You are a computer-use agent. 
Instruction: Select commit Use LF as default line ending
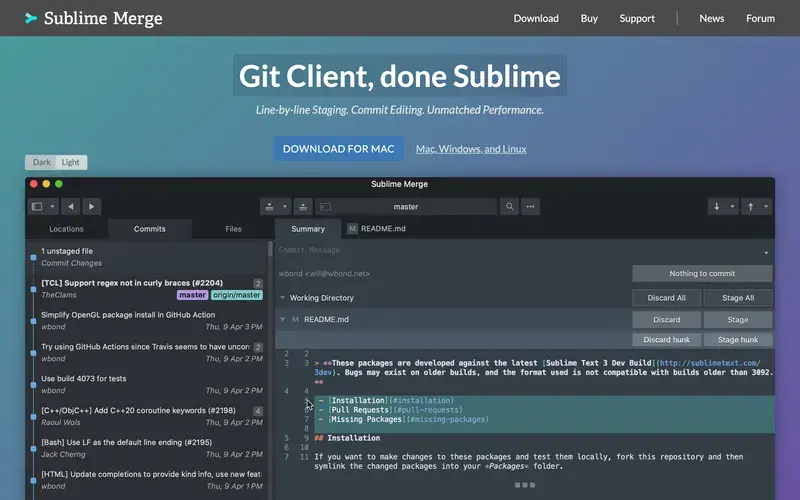(x=148, y=448)
